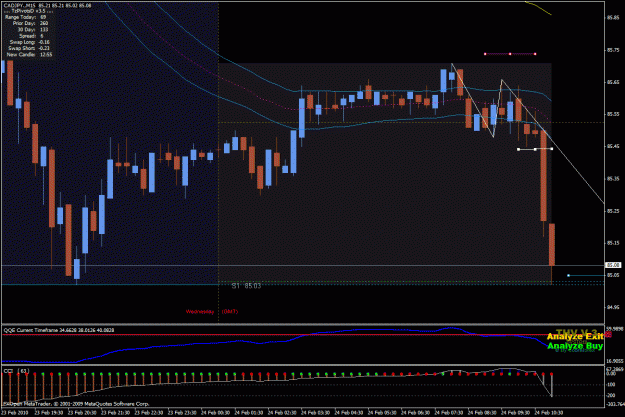Click the red 'Wednesday' day label
The height and width of the screenshot is (417, 625).
click(x=200, y=312)
